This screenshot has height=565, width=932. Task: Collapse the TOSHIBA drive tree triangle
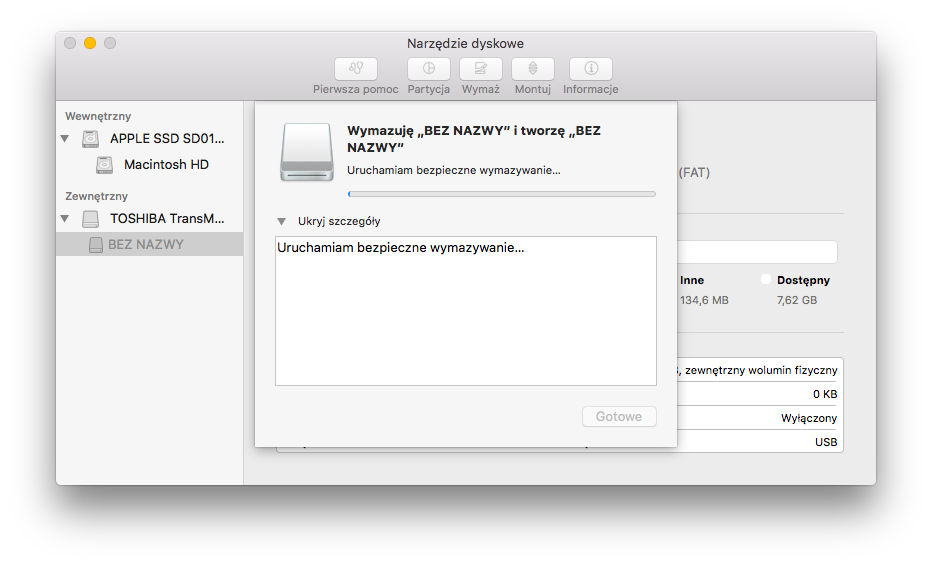65,219
